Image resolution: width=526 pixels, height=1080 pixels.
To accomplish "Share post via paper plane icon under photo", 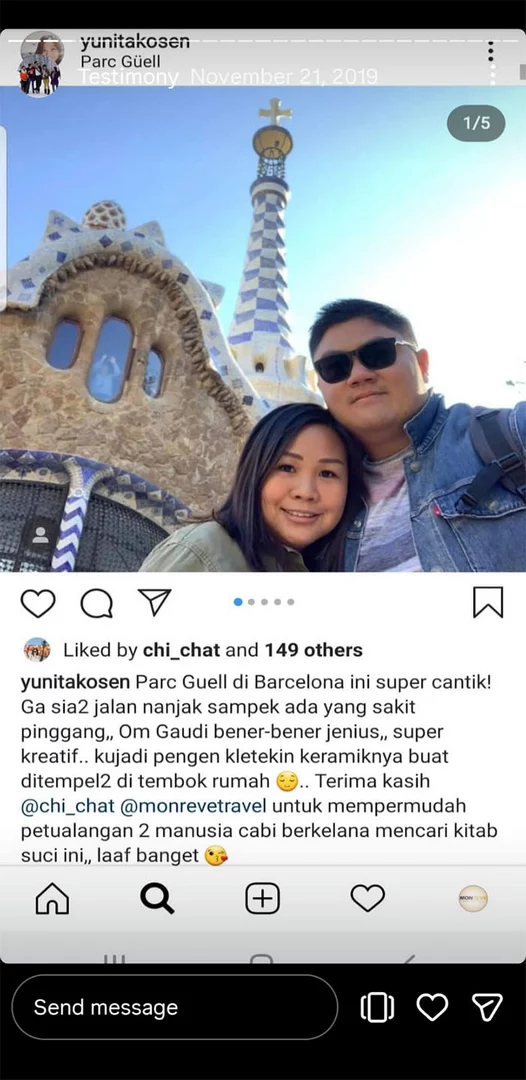I will (x=154, y=602).
